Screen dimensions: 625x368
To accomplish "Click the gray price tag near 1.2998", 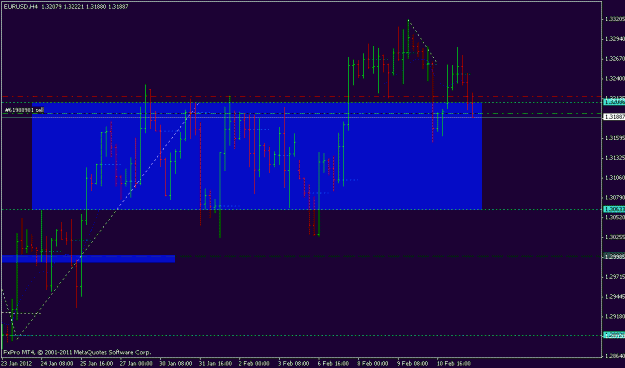I will [x=614, y=256].
